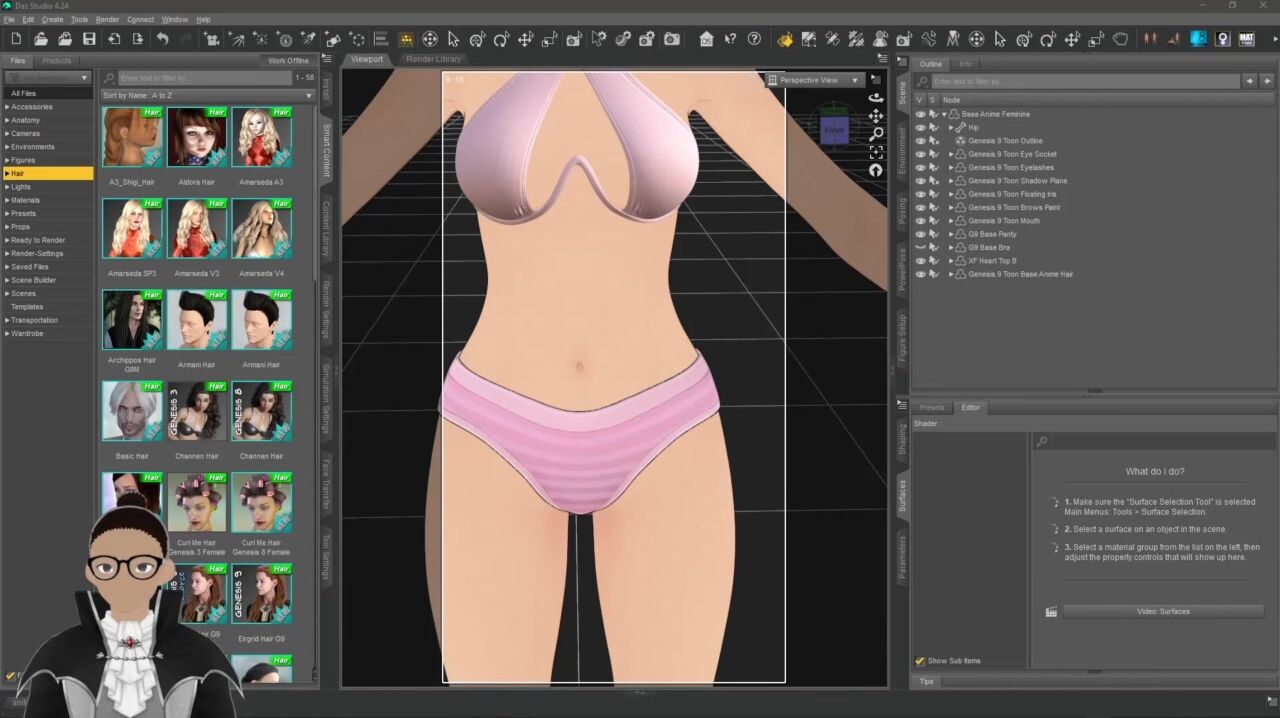Click the New file icon in toolbar
Image resolution: width=1280 pixels, height=718 pixels.
click(x=16, y=39)
